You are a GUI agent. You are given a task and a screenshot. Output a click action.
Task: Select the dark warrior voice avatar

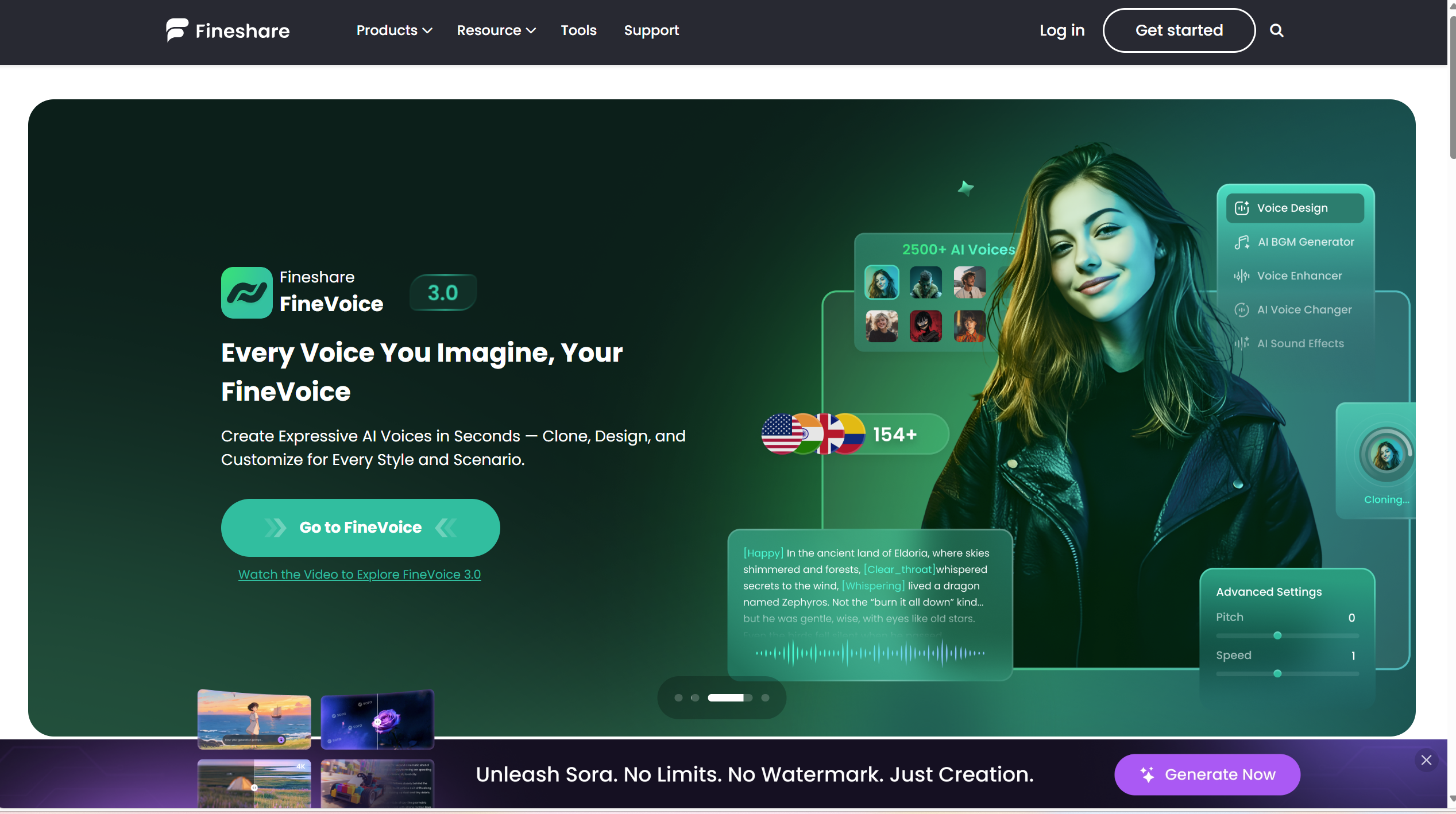pos(926,282)
